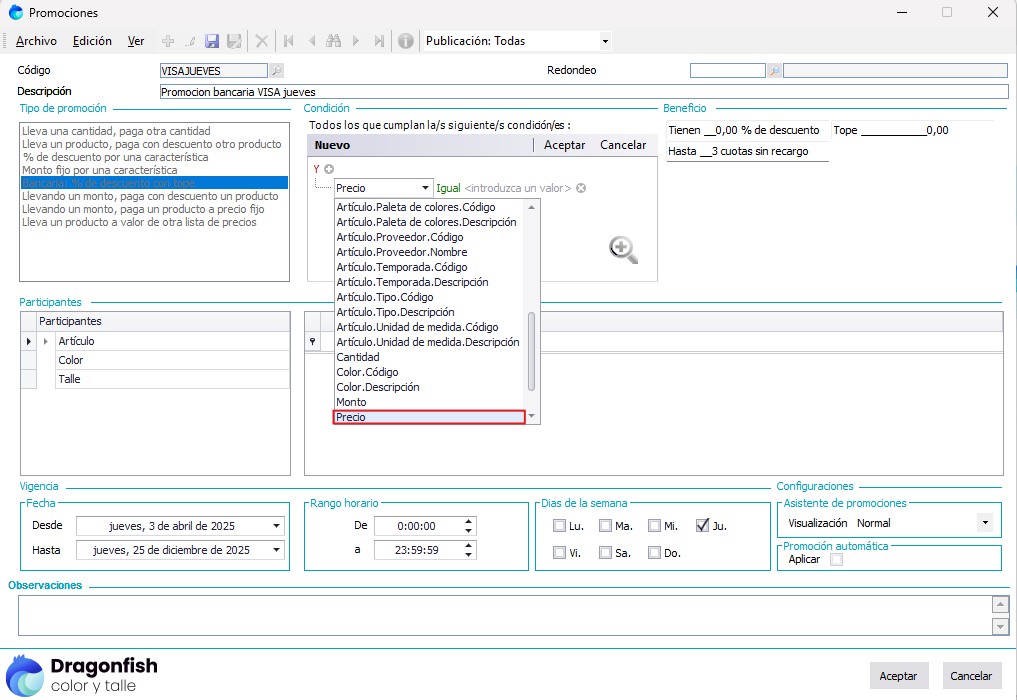1017x700 pixels.
Task: Click the condition field list scrollbar
Action: coord(532,350)
